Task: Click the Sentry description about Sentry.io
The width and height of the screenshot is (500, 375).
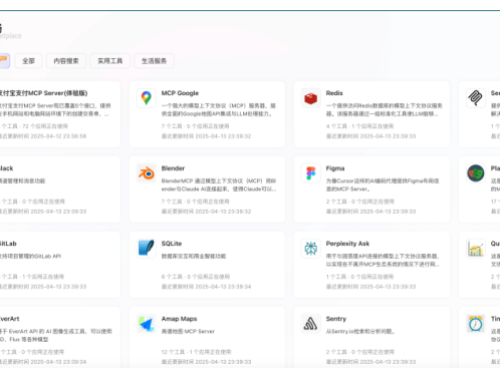Action: [x=360, y=331]
